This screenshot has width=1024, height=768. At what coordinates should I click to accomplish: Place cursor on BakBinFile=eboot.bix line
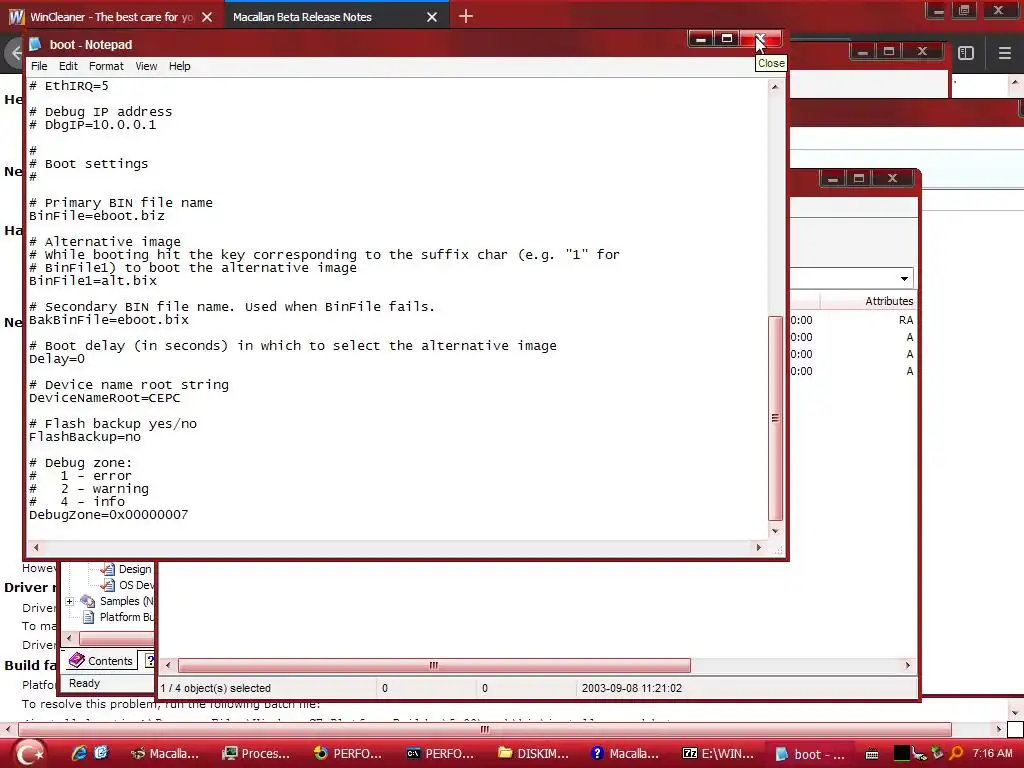[108, 320]
